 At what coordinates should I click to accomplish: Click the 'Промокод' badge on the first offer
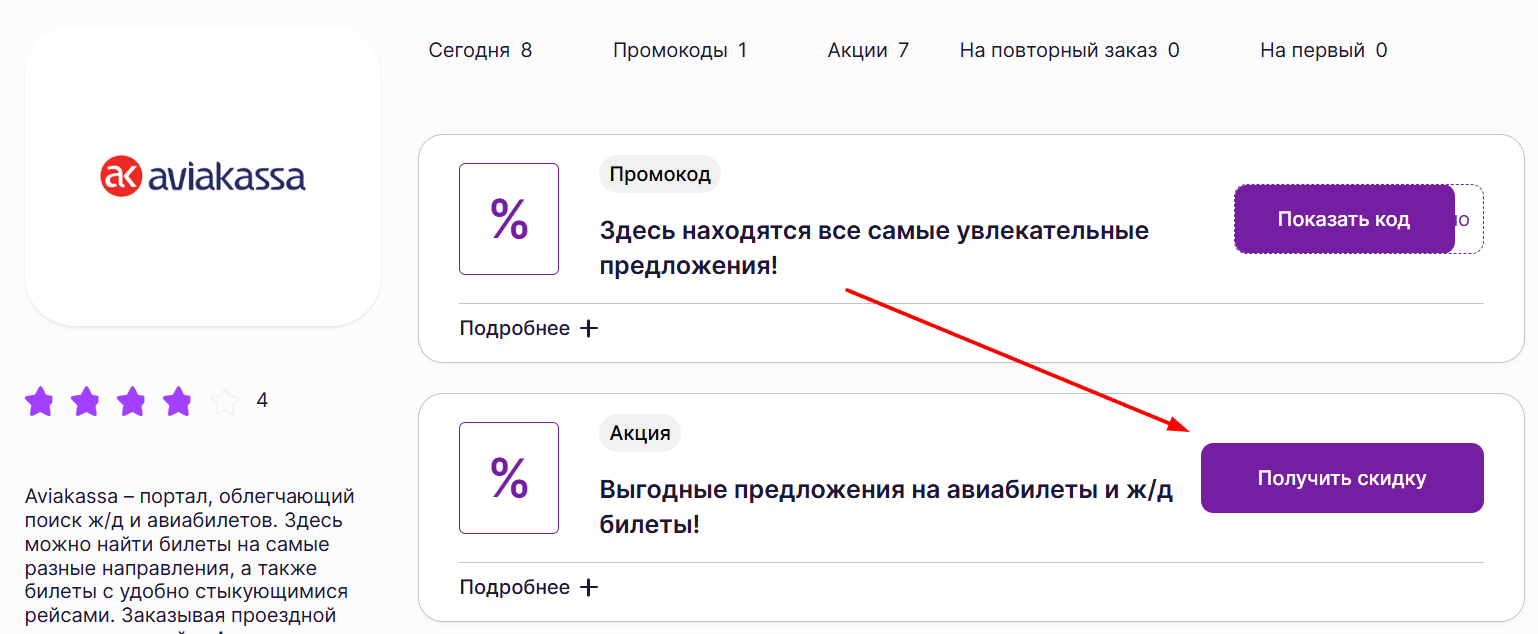click(660, 174)
